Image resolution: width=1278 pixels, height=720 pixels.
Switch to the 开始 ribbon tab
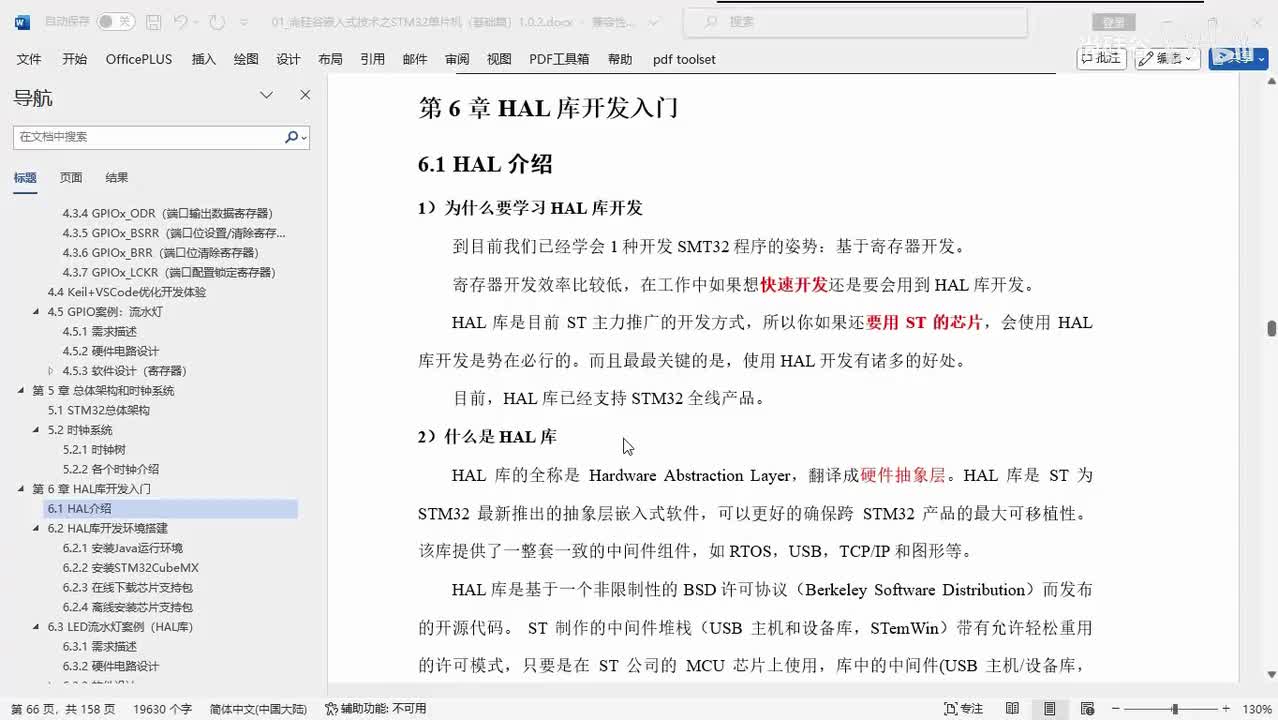coord(74,59)
